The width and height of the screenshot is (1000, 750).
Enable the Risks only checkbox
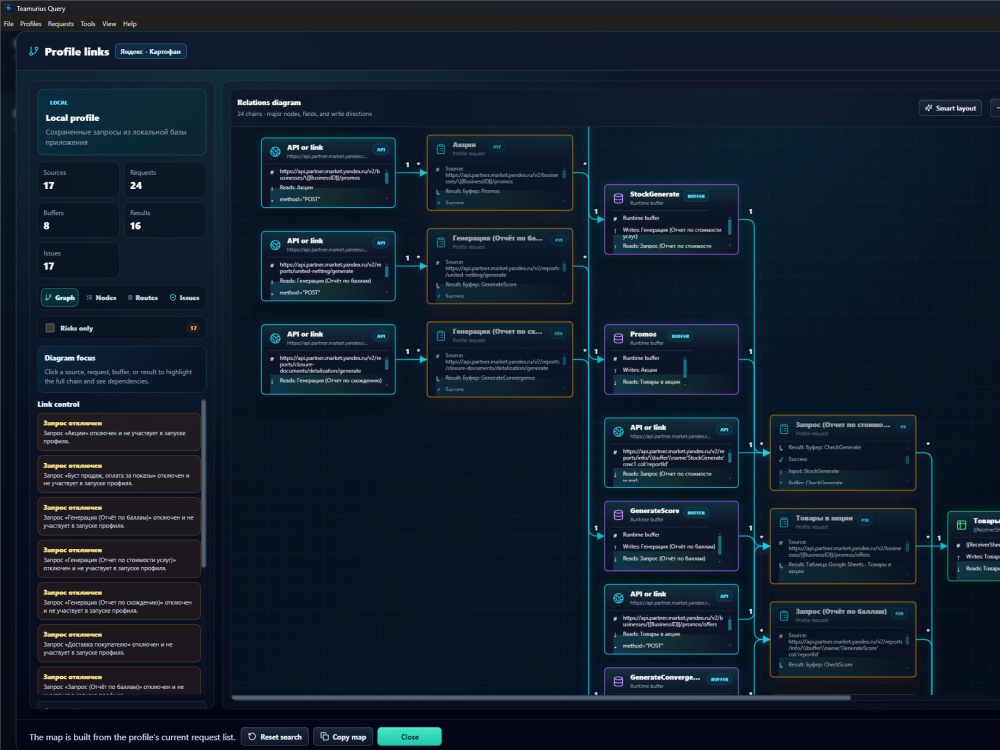(50, 328)
